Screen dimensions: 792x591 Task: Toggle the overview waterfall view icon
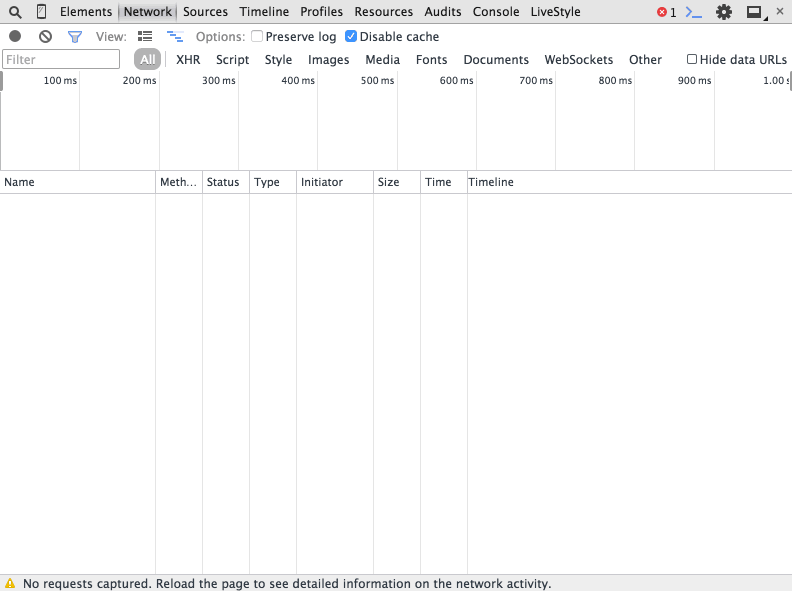coord(175,36)
